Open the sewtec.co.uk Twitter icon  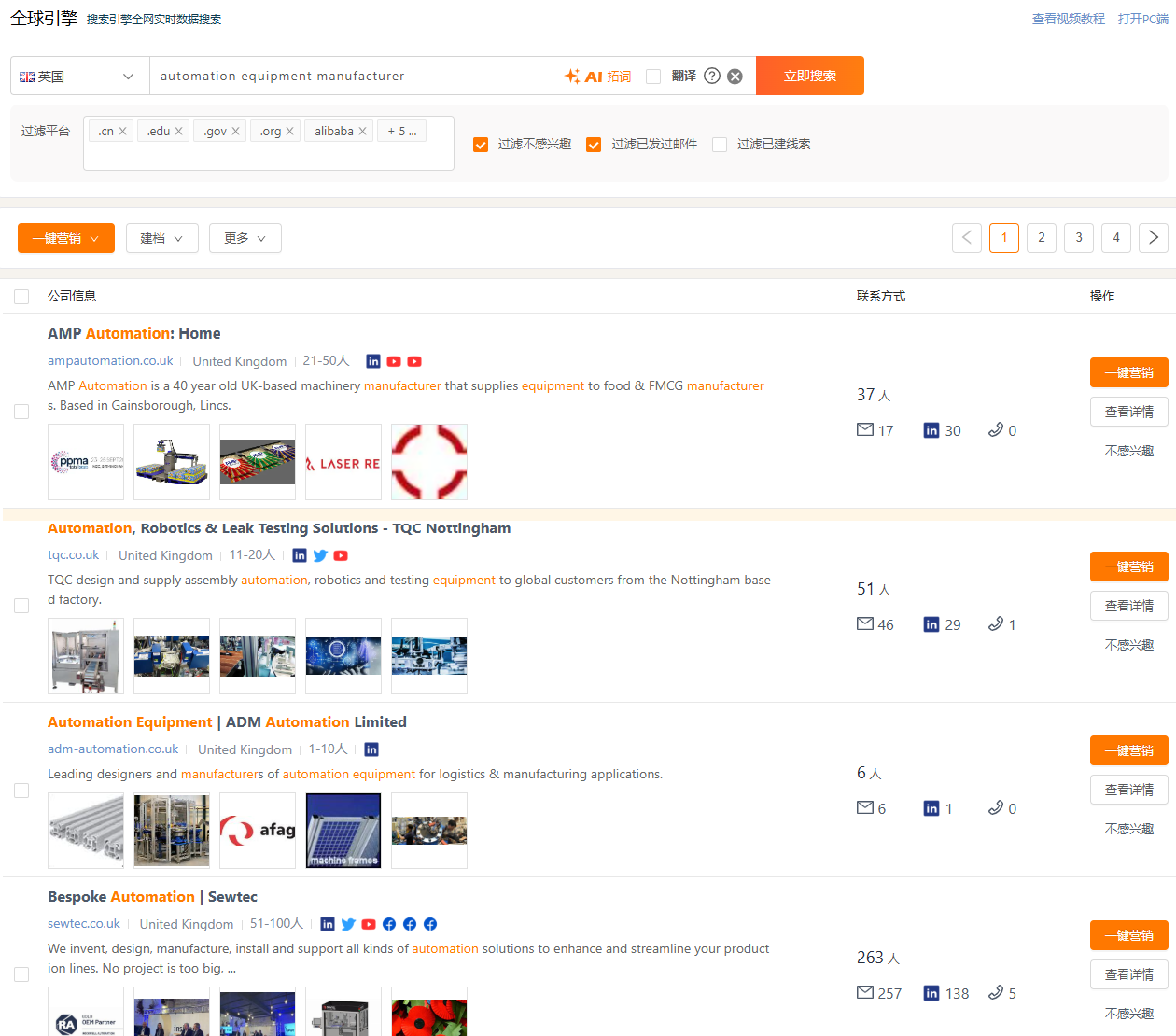[348, 924]
